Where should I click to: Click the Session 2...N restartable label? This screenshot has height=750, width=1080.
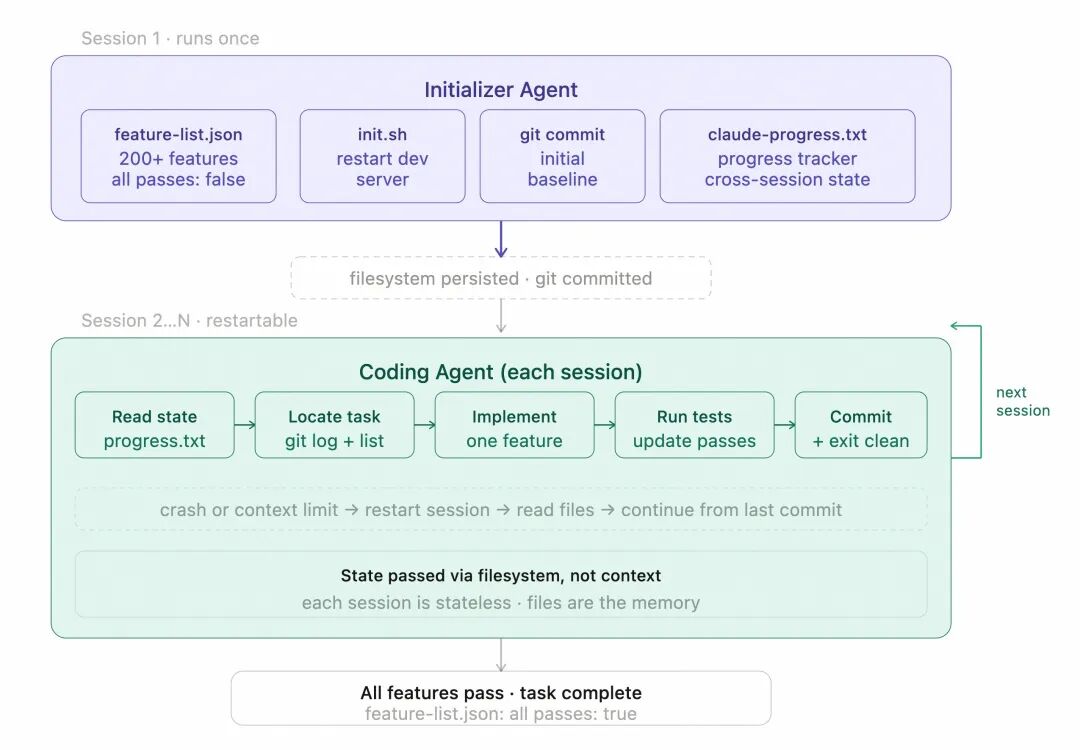pos(189,321)
